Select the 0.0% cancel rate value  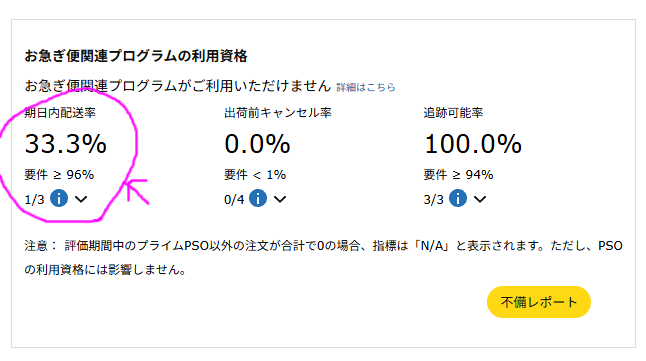click(257, 144)
